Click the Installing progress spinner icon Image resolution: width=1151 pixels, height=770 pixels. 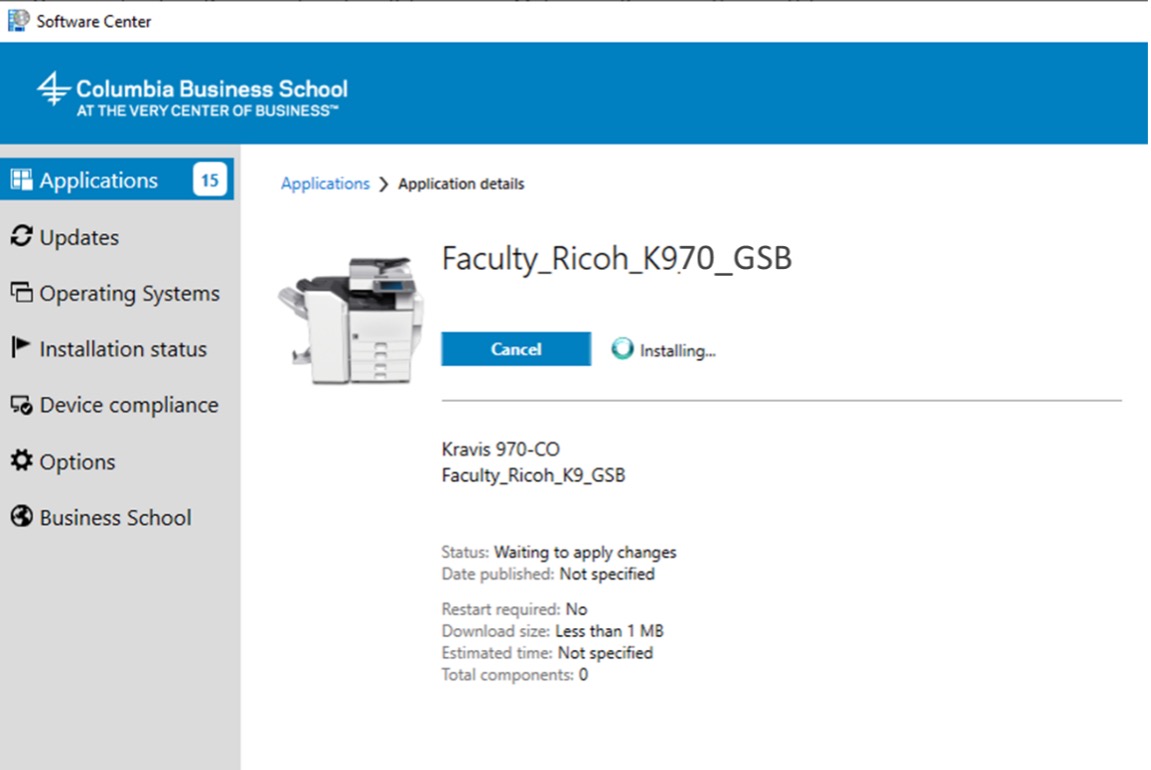point(622,349)
